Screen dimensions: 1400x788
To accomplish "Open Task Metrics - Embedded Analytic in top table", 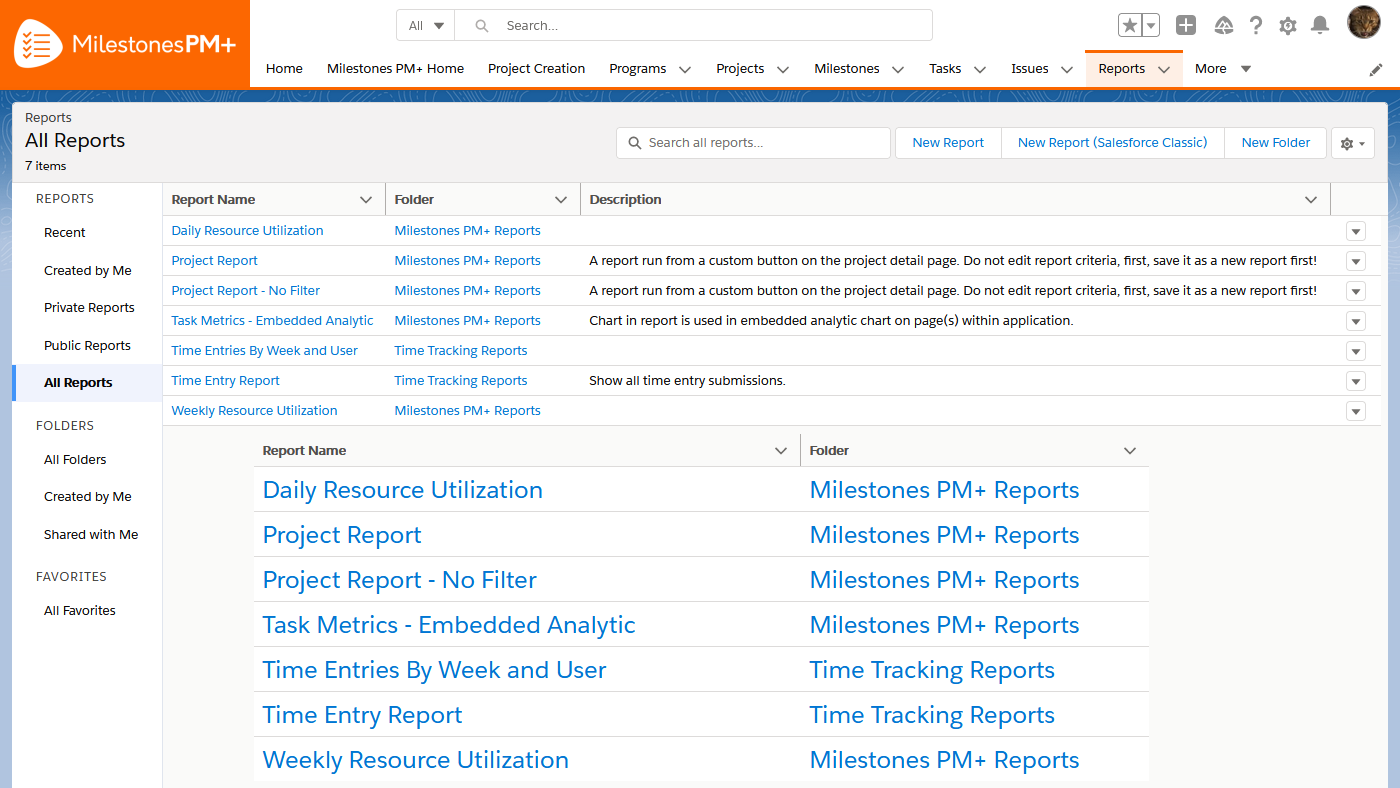I will 272,321.
